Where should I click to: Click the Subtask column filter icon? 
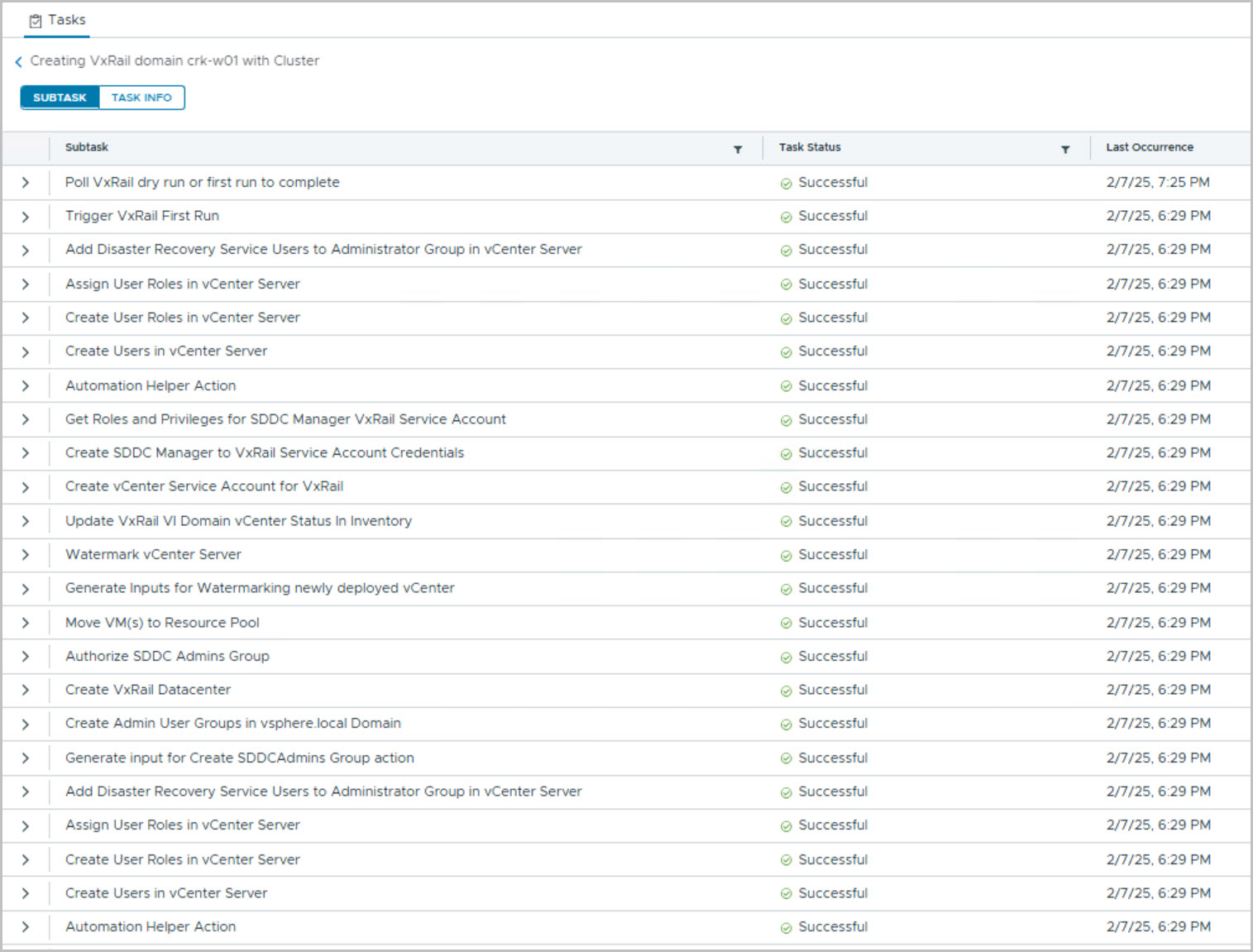coord(737,150)
